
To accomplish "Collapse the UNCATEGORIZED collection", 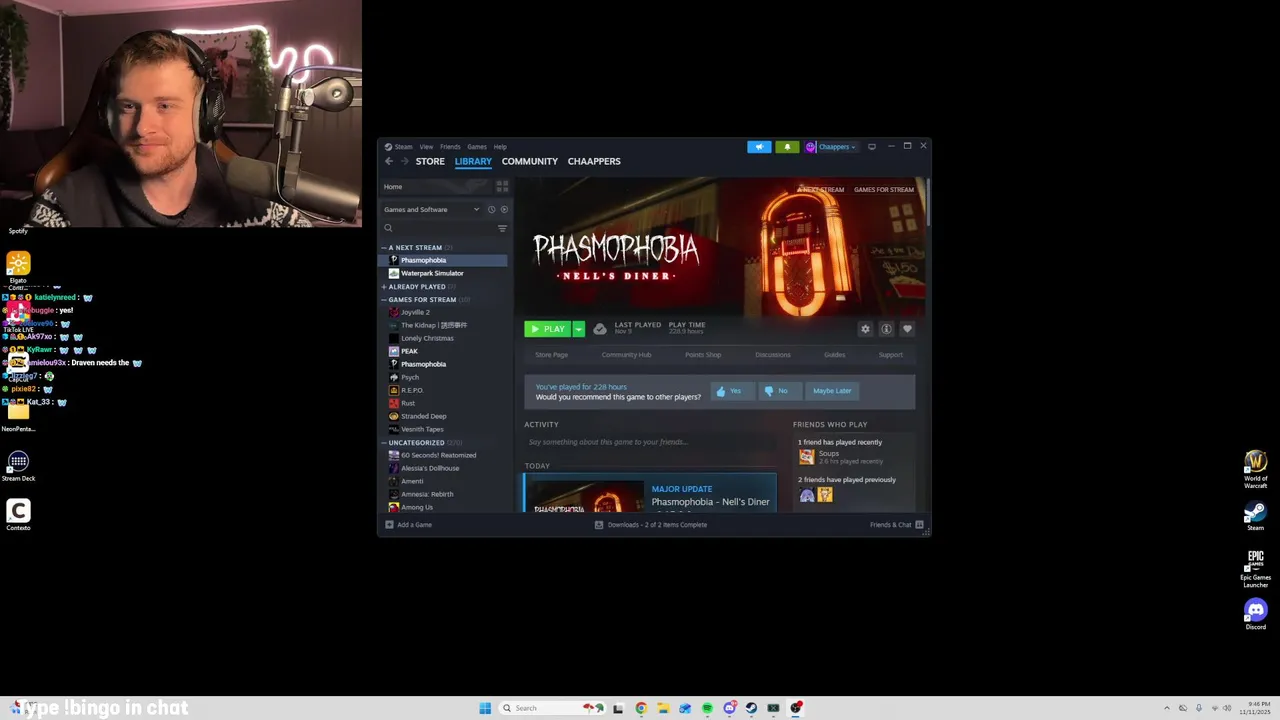I will 384,443.
